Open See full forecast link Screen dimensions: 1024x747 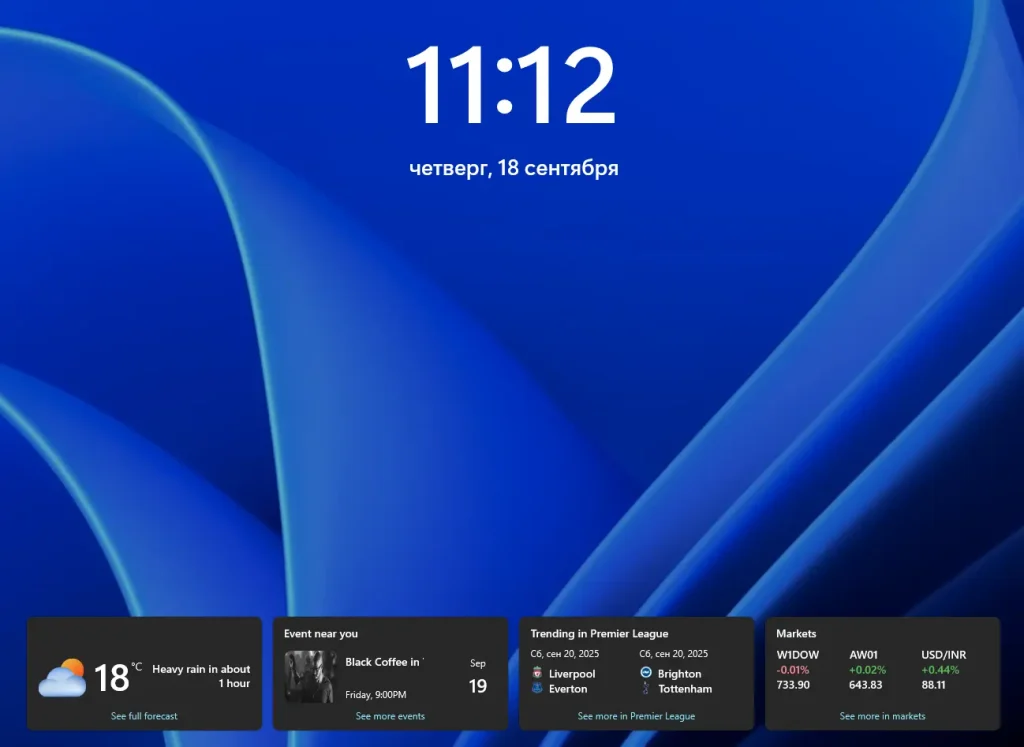[x=144, y=716]
